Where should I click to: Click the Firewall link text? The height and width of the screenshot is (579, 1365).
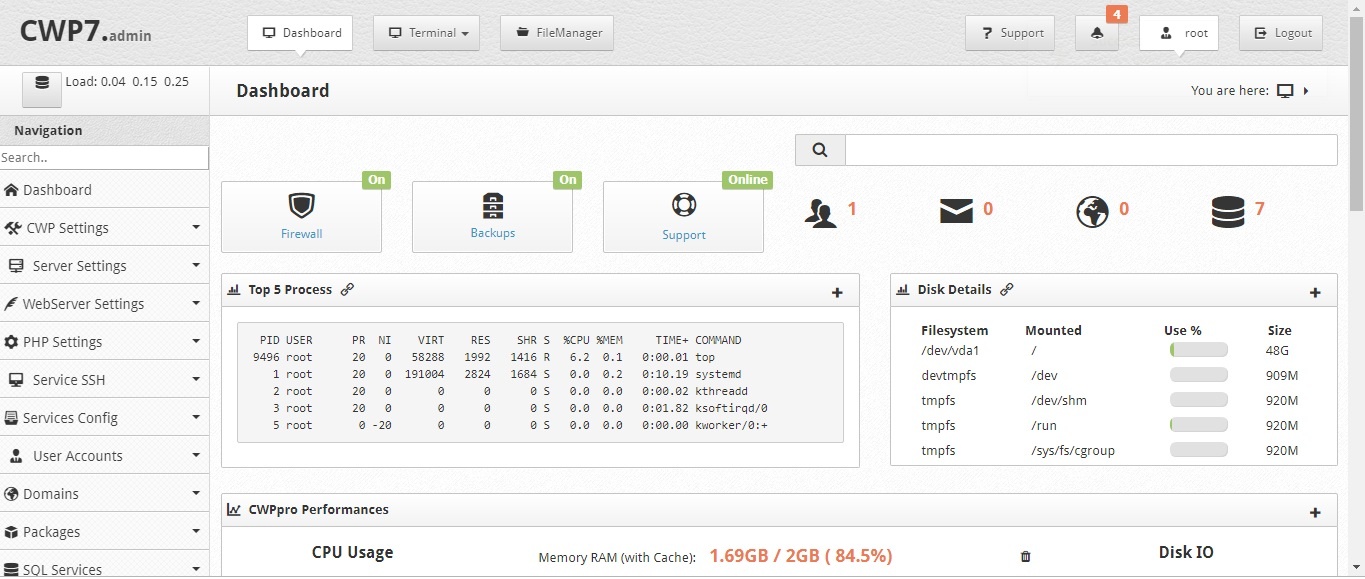tap(302, 234)
